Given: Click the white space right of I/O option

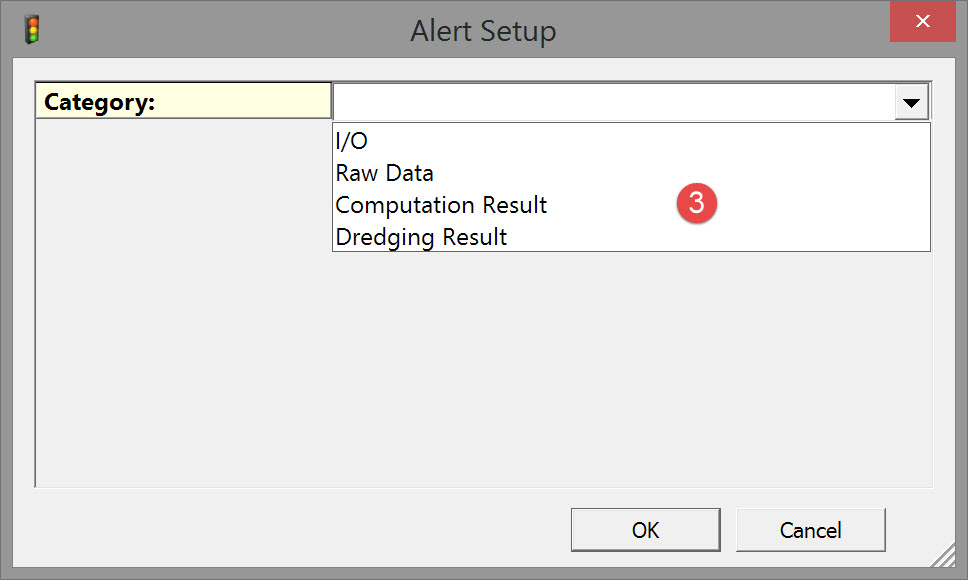Looking at the screenshot, I should (x=640, y=141).
